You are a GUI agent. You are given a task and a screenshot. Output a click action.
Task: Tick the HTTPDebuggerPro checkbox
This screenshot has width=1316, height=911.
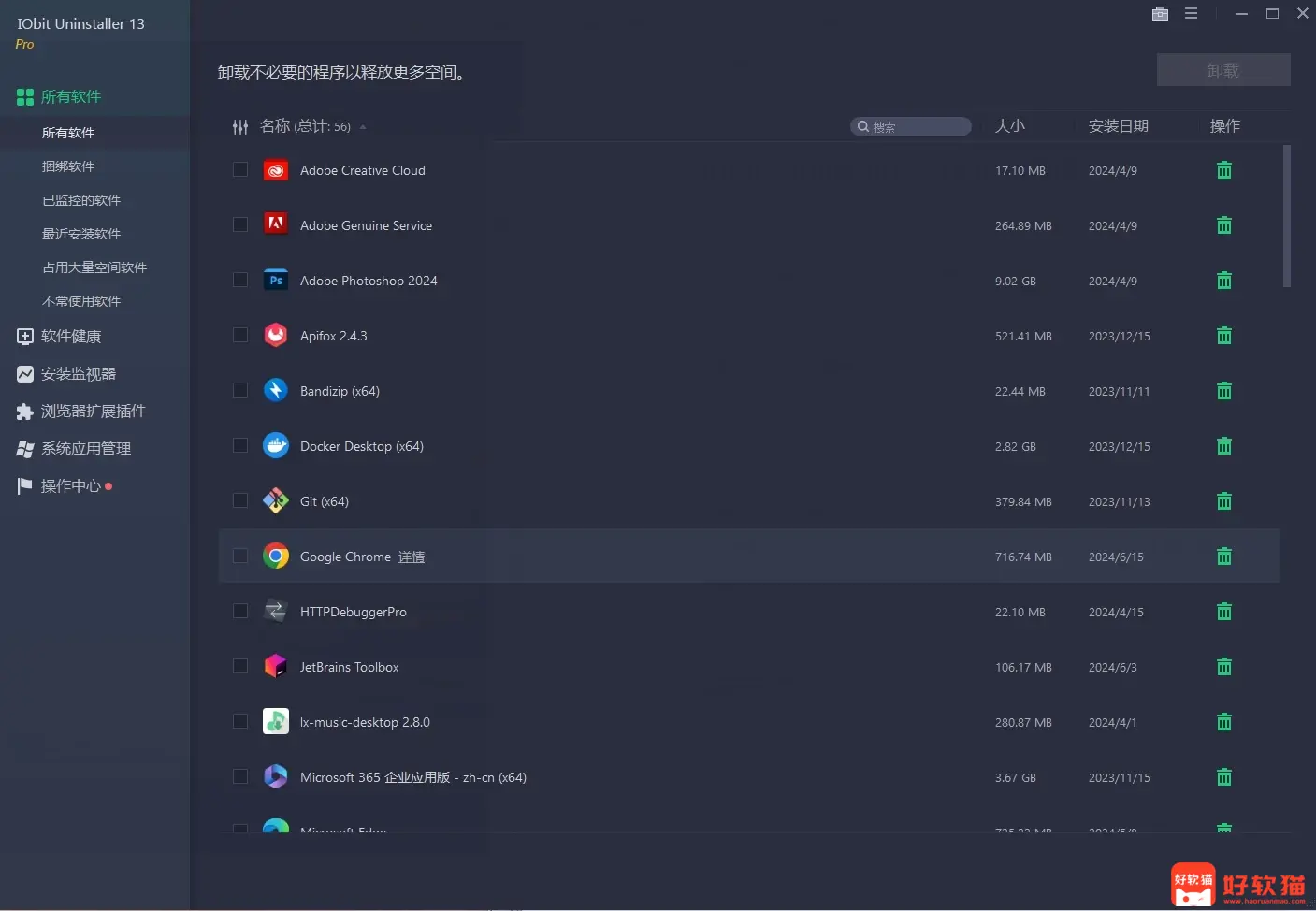(240, 612)
